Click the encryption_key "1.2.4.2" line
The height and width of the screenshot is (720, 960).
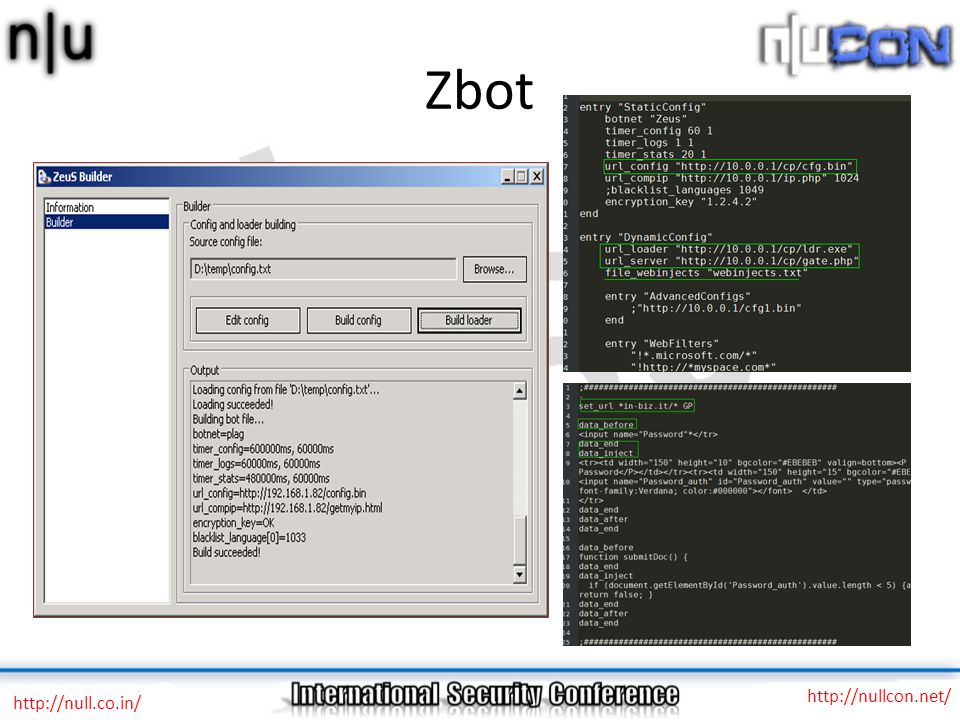[681, 202]
